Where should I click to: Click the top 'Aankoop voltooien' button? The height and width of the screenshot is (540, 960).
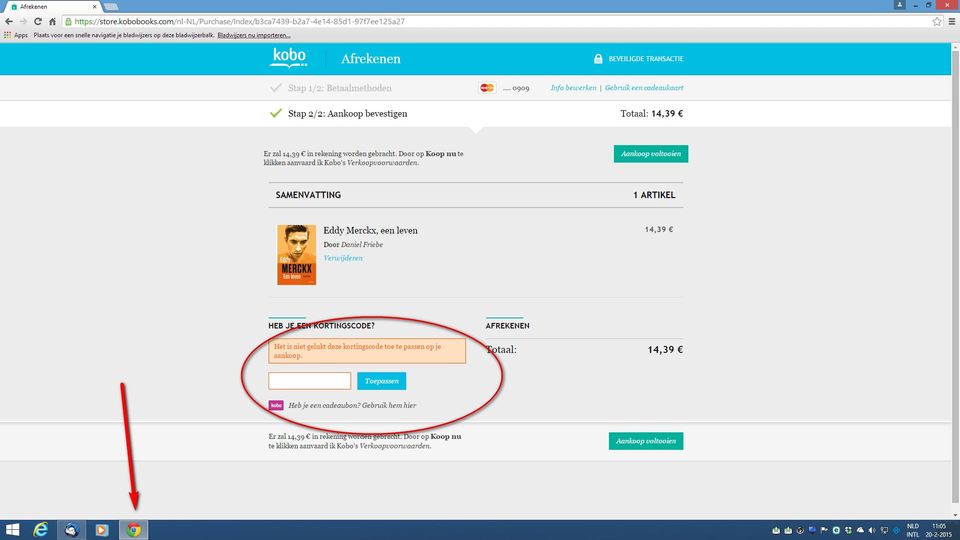[x=651, y=154]
